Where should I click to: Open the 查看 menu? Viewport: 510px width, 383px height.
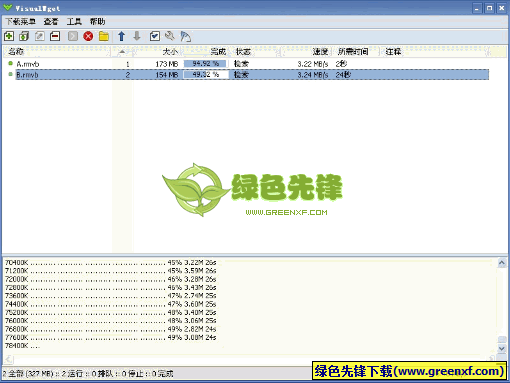(51, 22)
